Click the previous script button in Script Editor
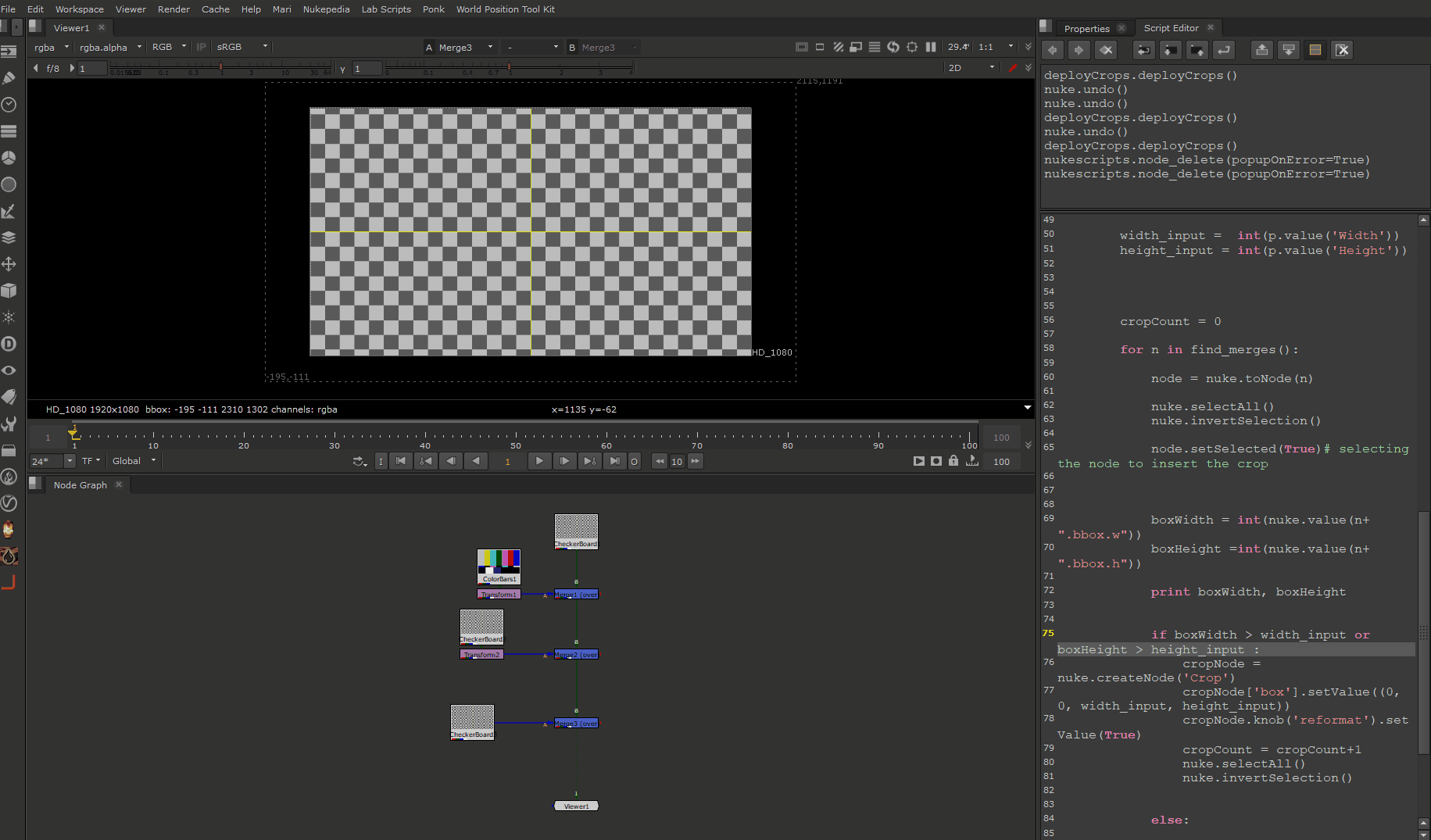This screenshot has width=1431, height=840. click(x=1053, y=50)
